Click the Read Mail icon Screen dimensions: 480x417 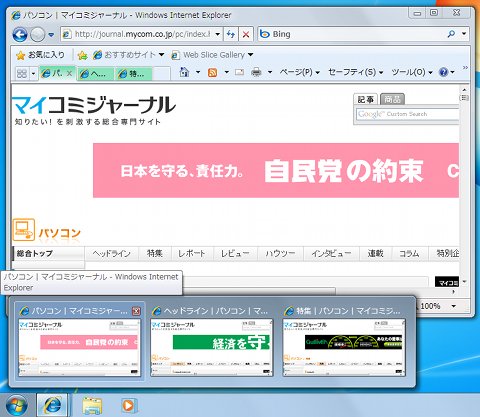coord(239,72)
